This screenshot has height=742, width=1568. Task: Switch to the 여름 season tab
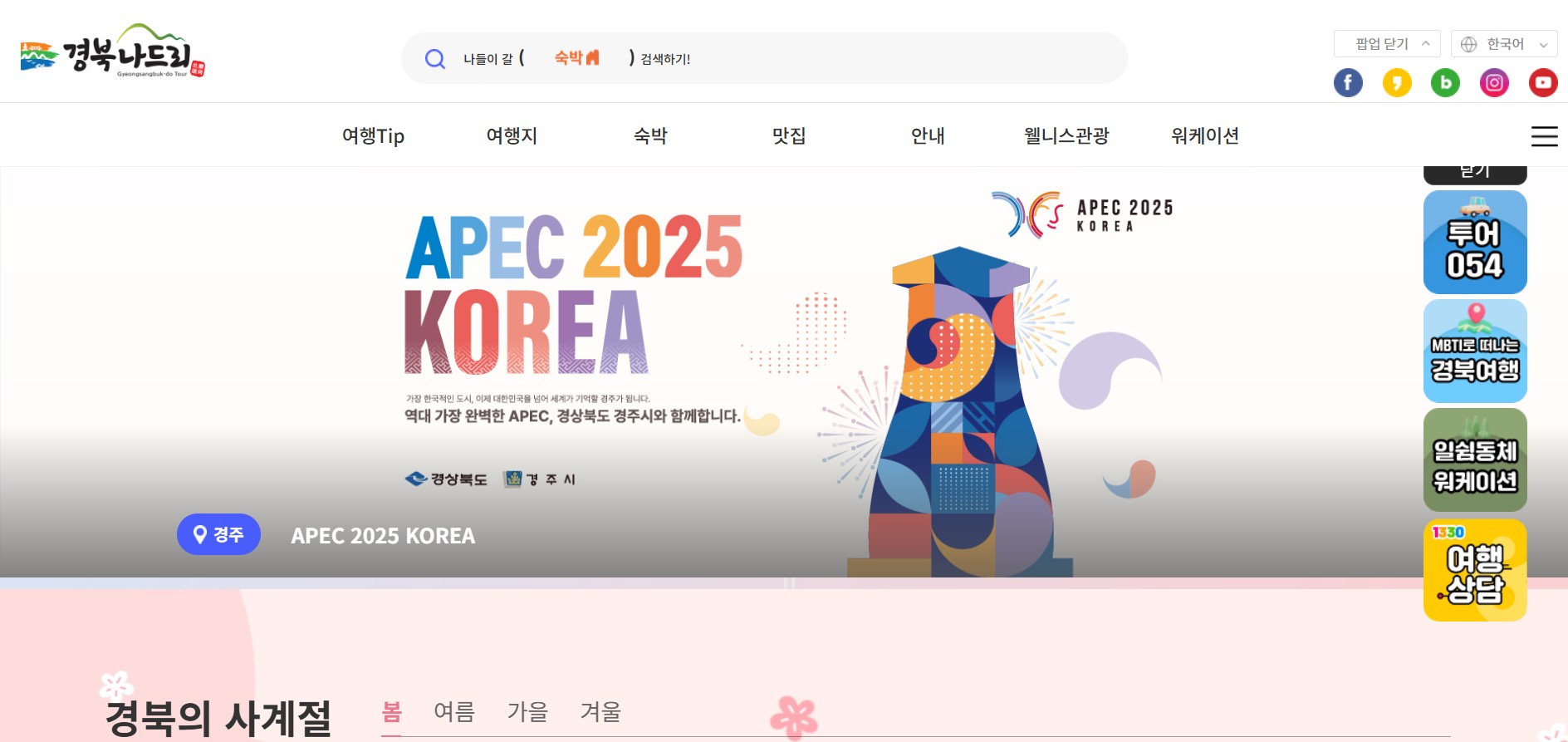[454, 711]
